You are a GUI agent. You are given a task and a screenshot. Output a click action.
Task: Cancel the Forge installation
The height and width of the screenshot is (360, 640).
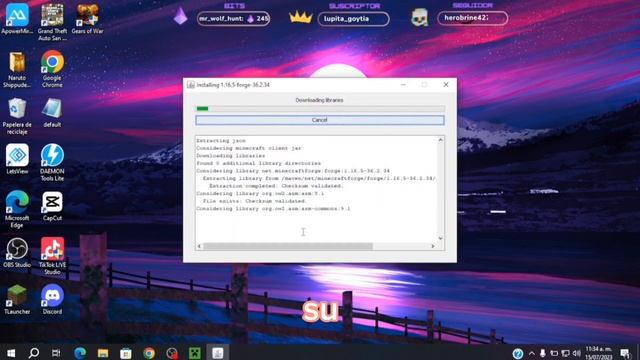320,120
